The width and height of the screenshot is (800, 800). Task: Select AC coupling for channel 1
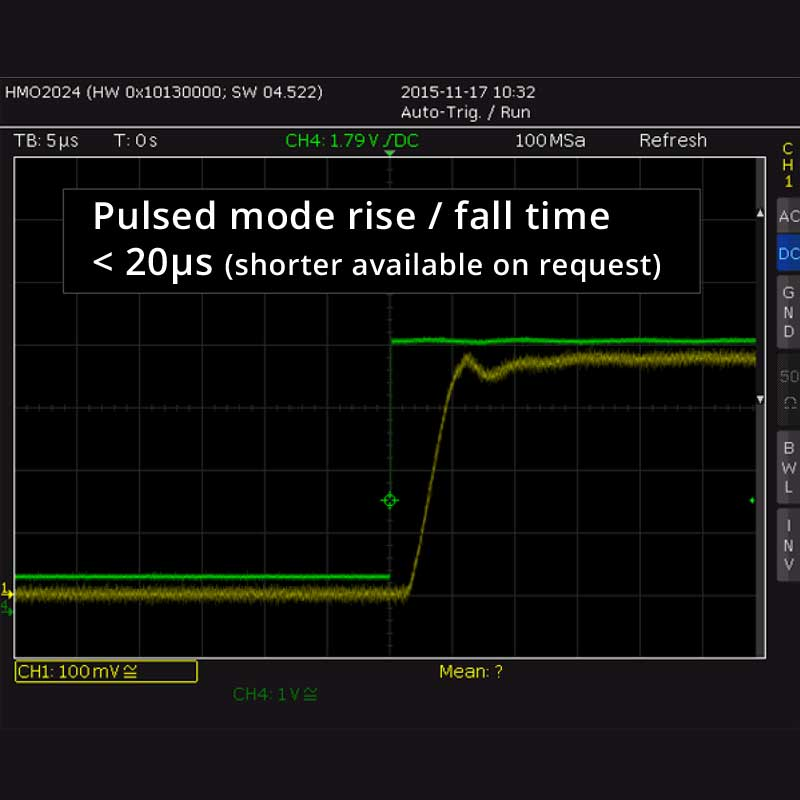coord(788,216)
